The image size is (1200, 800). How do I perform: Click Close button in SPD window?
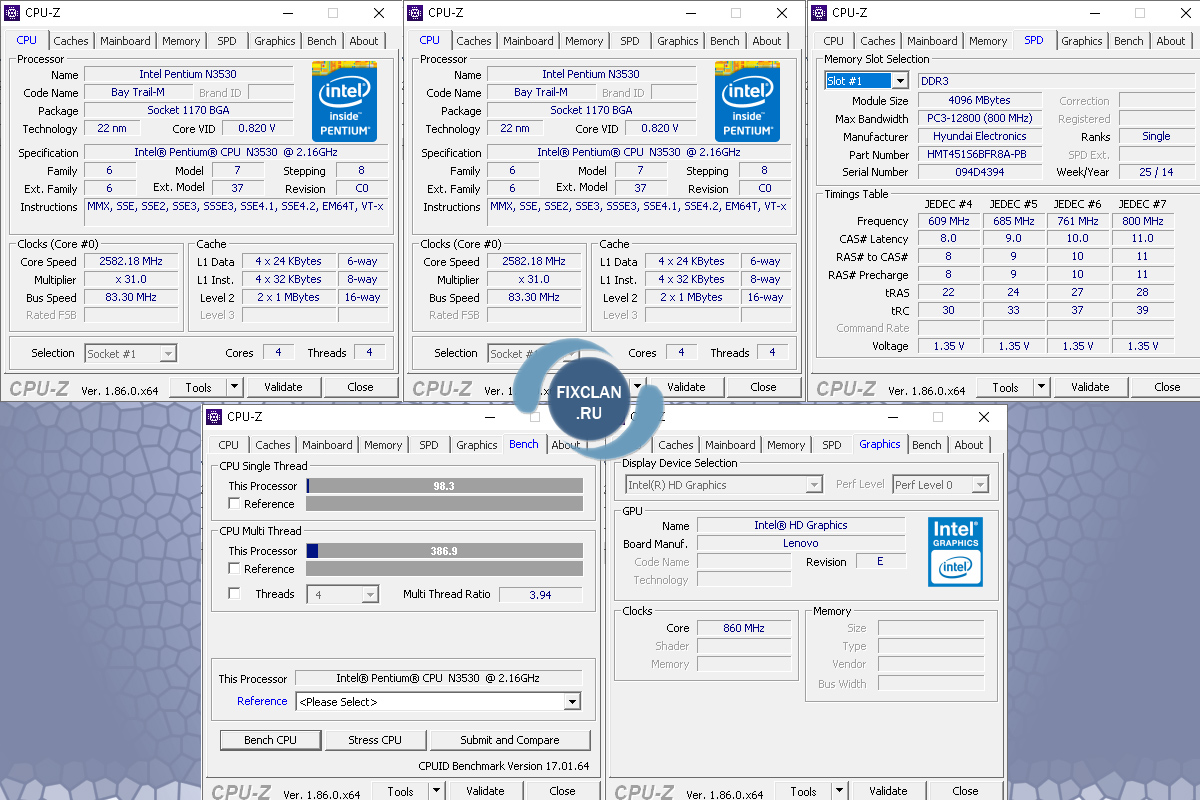pos(1167,387)
